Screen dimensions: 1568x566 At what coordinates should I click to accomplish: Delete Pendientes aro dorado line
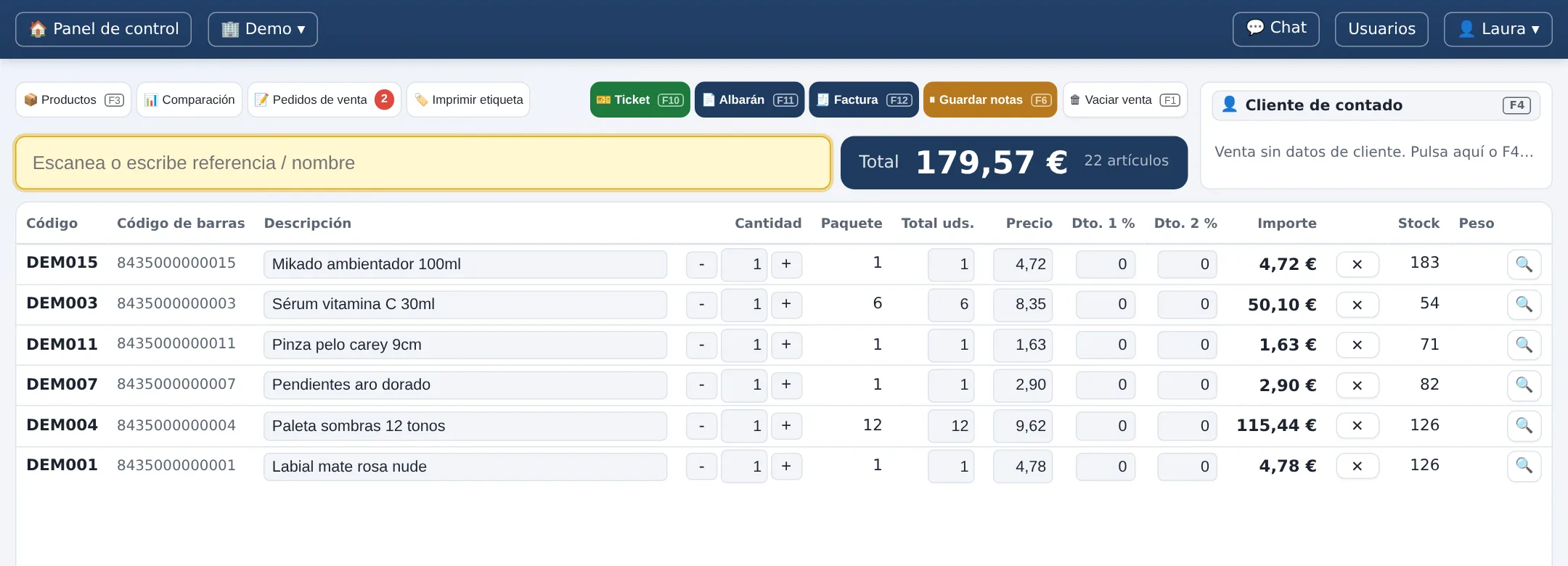tap(1357, 386)
